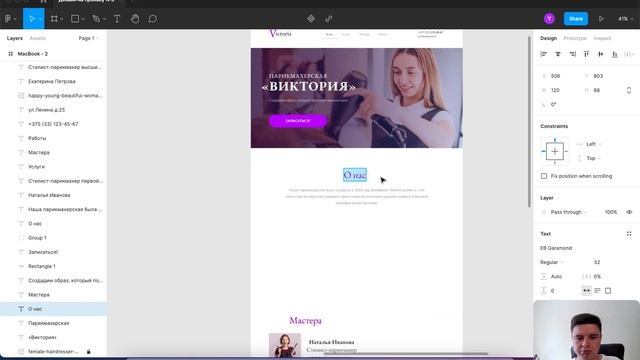640x360 pixels.
Task: Select the +375 (33) 123-45-67 layer
Action: coord(53,124)
